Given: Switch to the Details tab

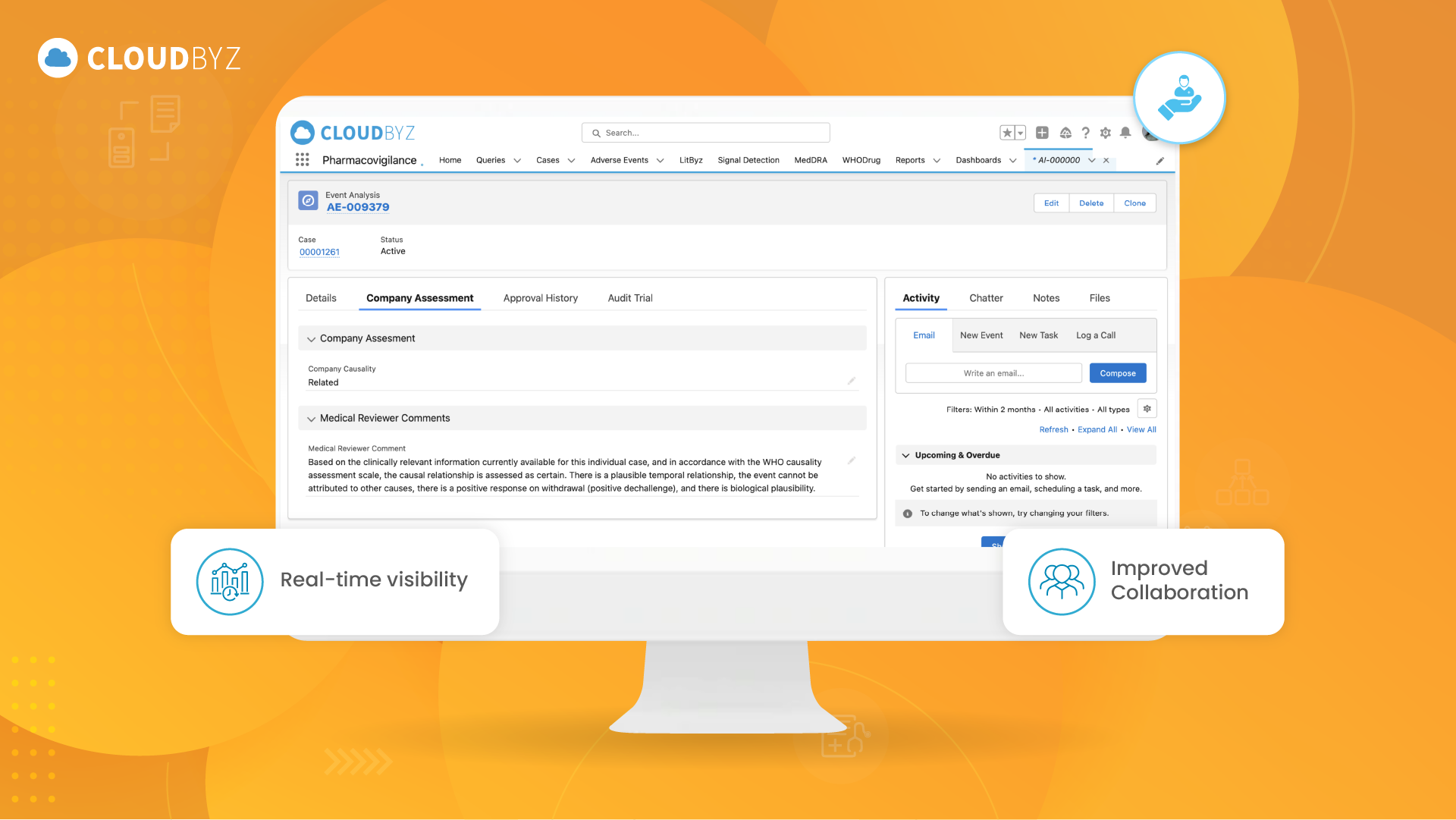Looking at the screenshot, I should click(321, 298).
